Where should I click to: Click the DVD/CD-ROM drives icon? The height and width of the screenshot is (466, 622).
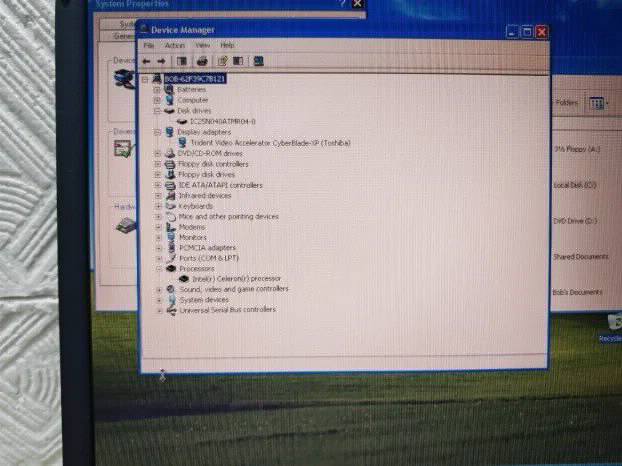click(x=170, y=153)
